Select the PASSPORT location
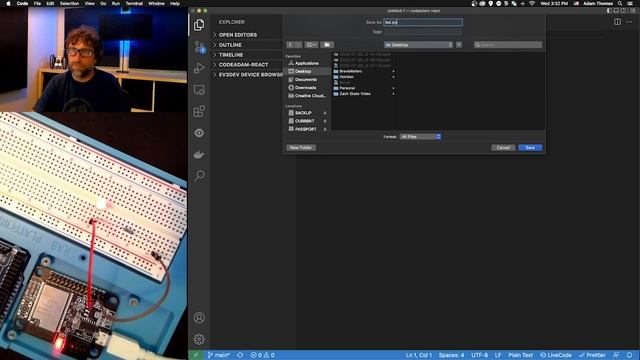This screenshot has width=640, height=360. (307, 129)
